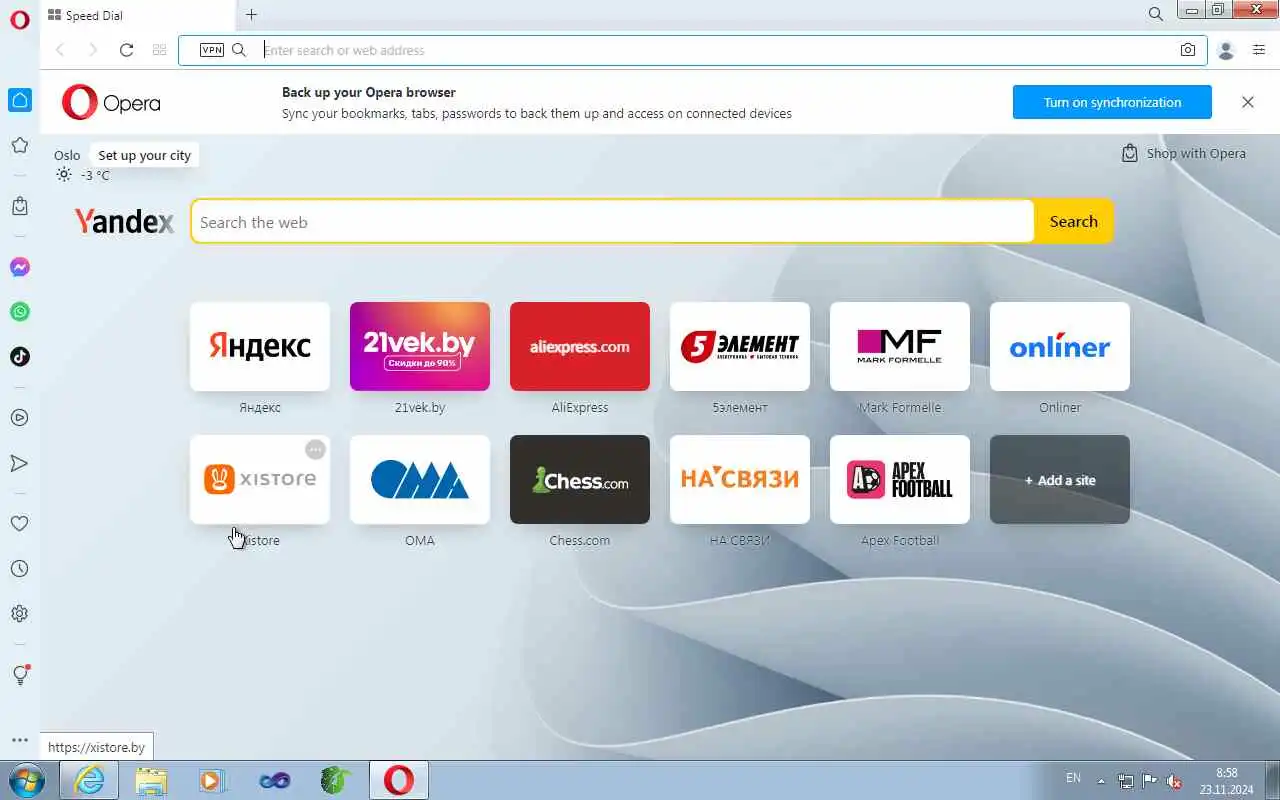
Task: Open the lightbulb tips icon
Action: [20, 675]
